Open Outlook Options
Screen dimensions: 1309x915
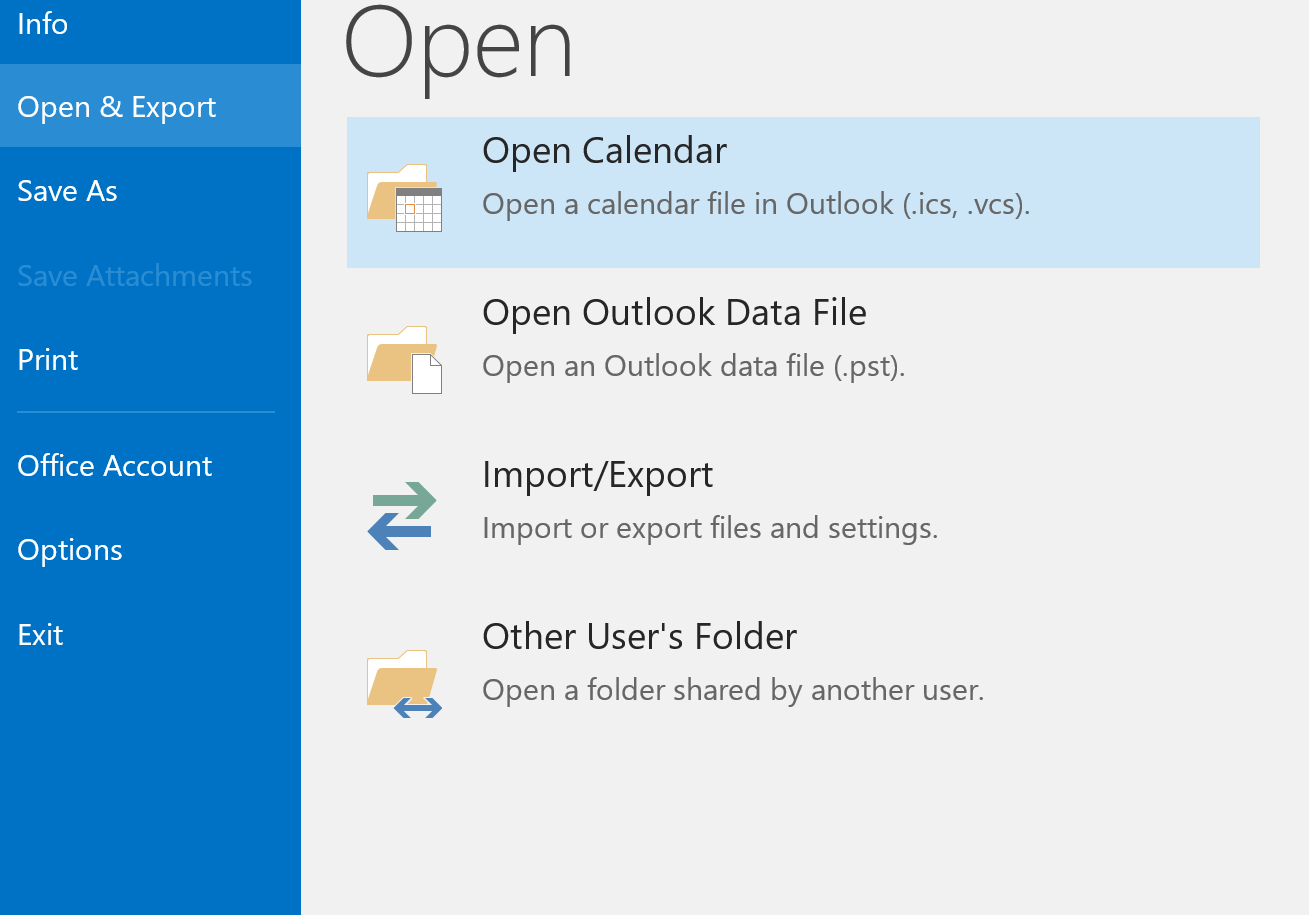click(69, 549)
